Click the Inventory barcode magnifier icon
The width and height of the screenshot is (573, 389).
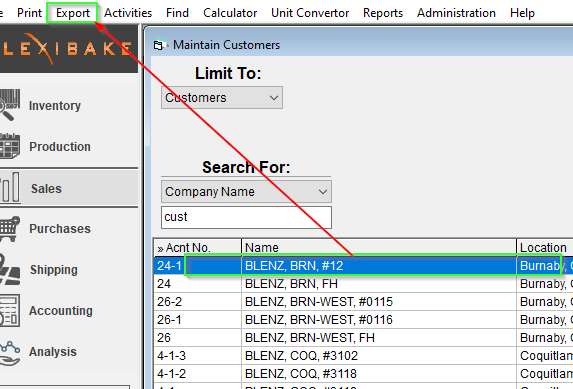click(9, 105)
